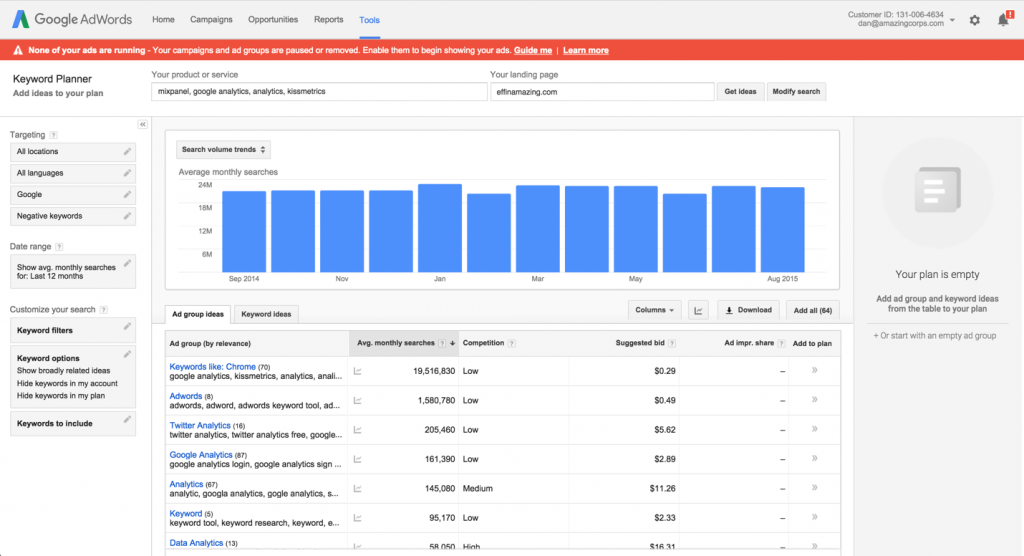Download the keyword ideas
The image size is (1024, 556).
pyautogui.click(x=748, y=310)
